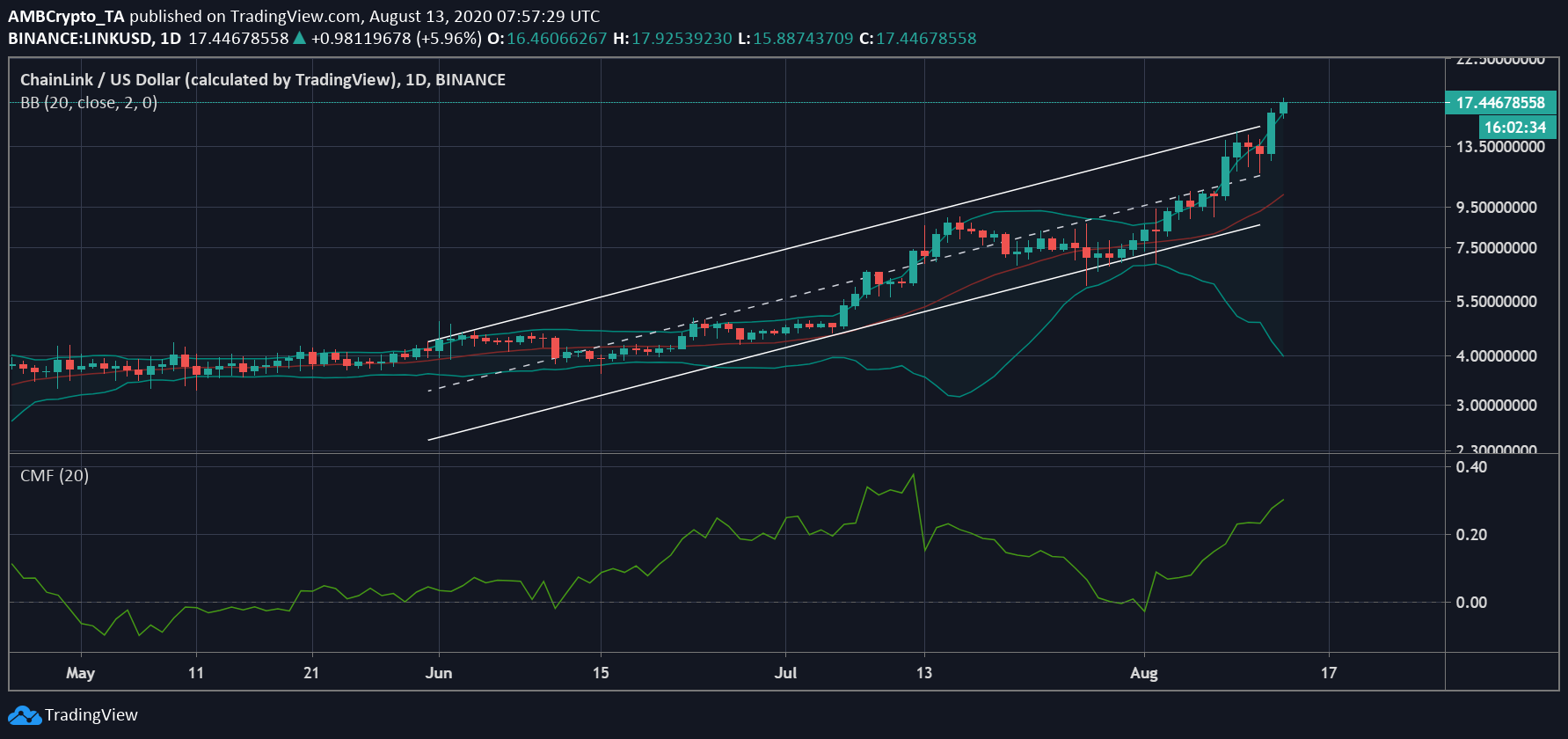
Task: Click the AMBCrypto_TA publisher name
Action: click(66, 16)
